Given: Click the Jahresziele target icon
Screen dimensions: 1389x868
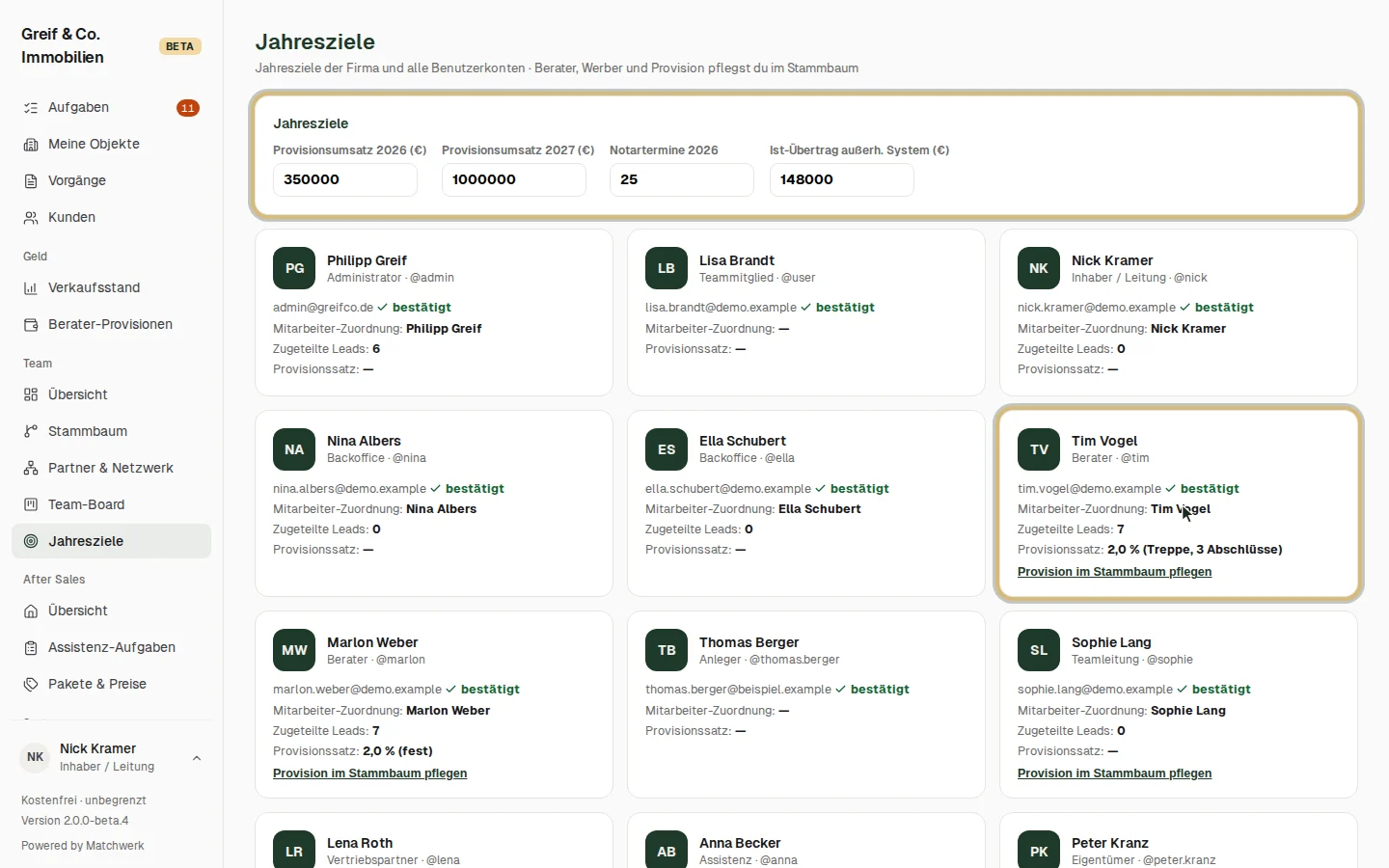Looking at the screenshot, I should (31, 542).
